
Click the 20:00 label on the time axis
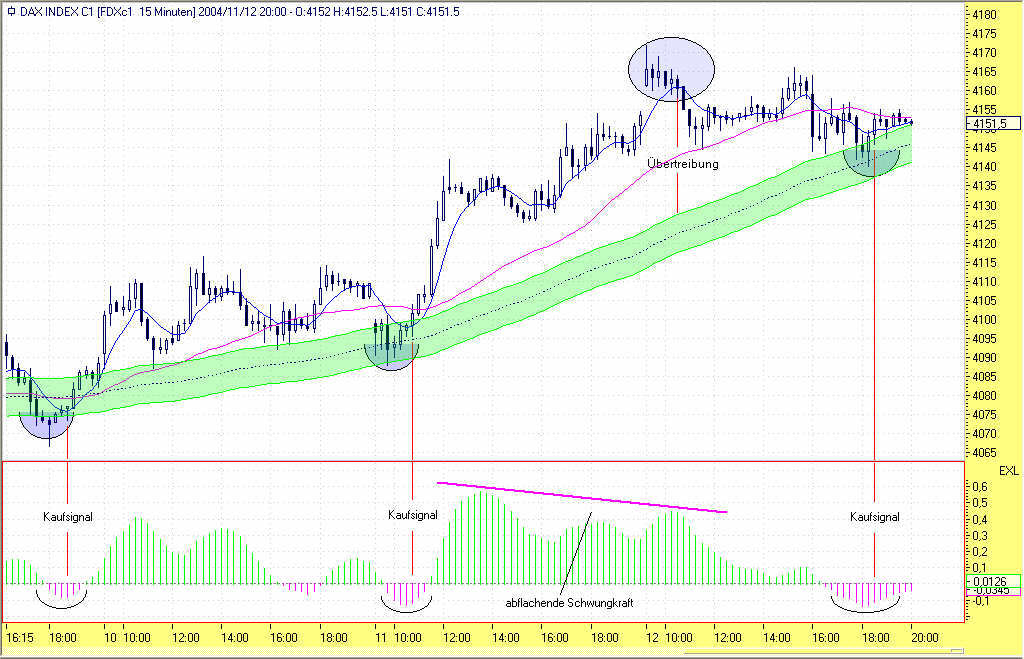[x=925, y=637]
